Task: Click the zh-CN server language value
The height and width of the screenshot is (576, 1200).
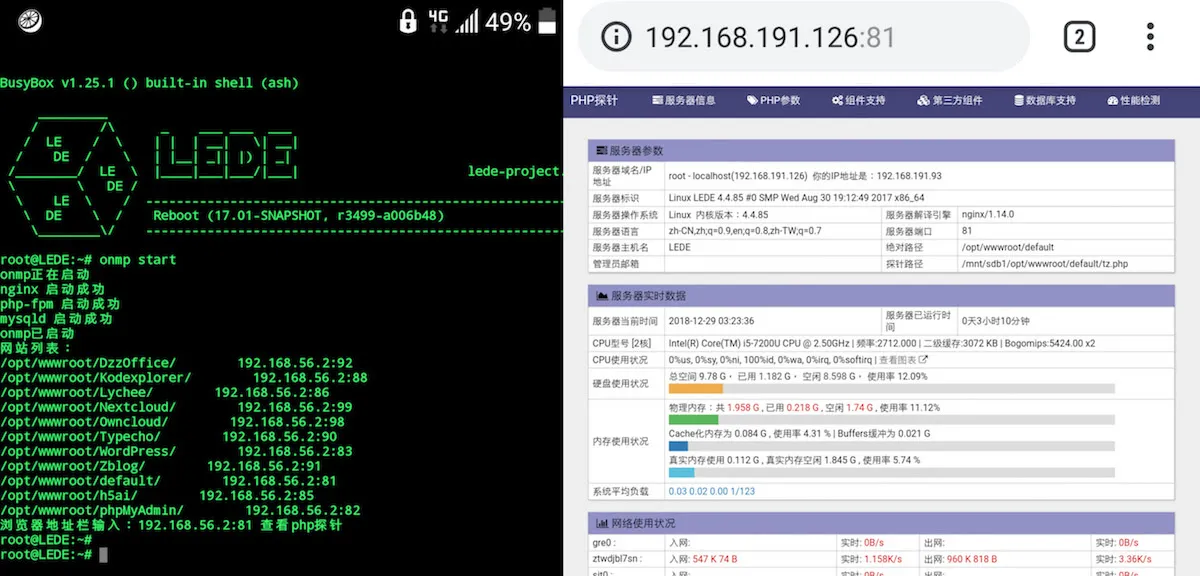Action: coord(744,231)
